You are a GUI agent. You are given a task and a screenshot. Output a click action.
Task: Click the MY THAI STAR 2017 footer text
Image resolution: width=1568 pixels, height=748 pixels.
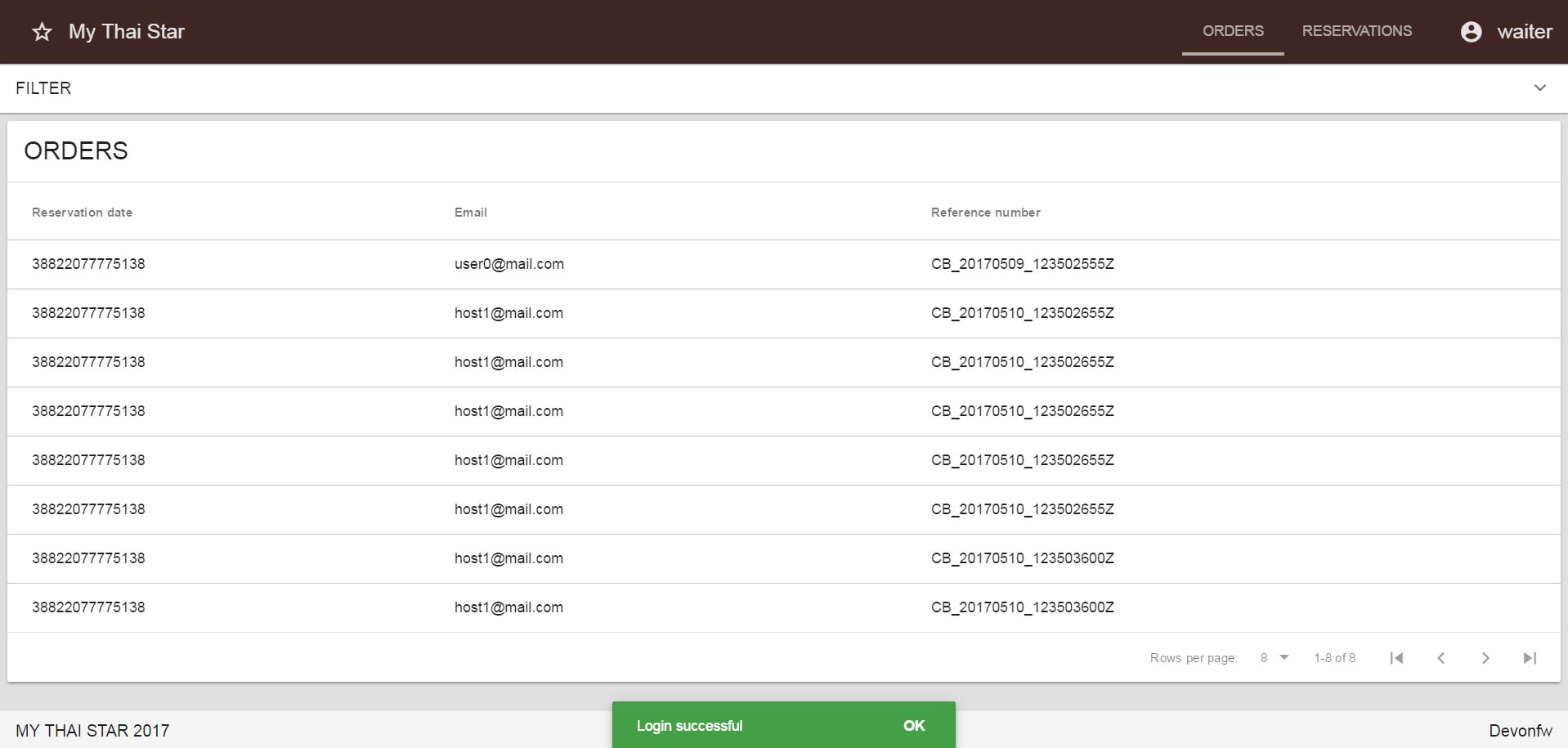(92, 731)
